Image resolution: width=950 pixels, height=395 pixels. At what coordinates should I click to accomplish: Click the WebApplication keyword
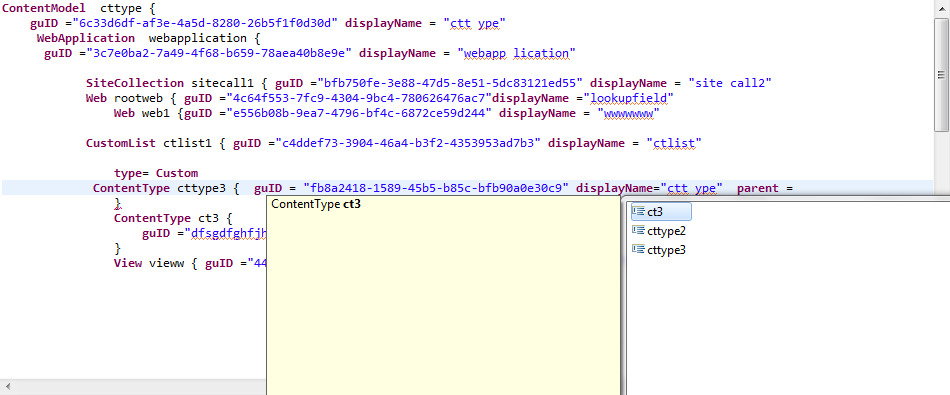pos(85,38)
